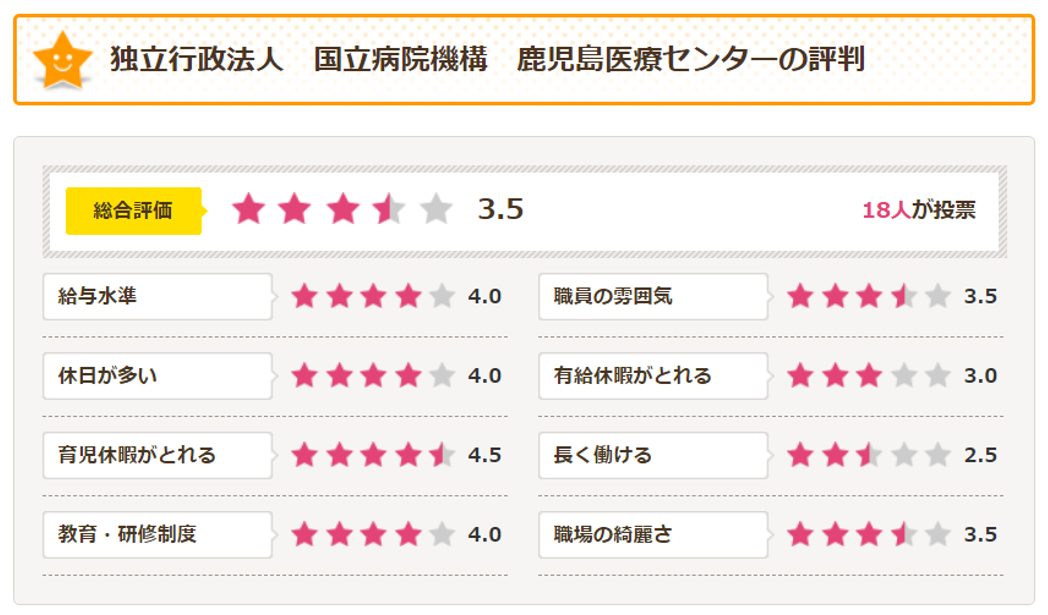Click the 職員の雰囲気 category label

pos(653,296)
